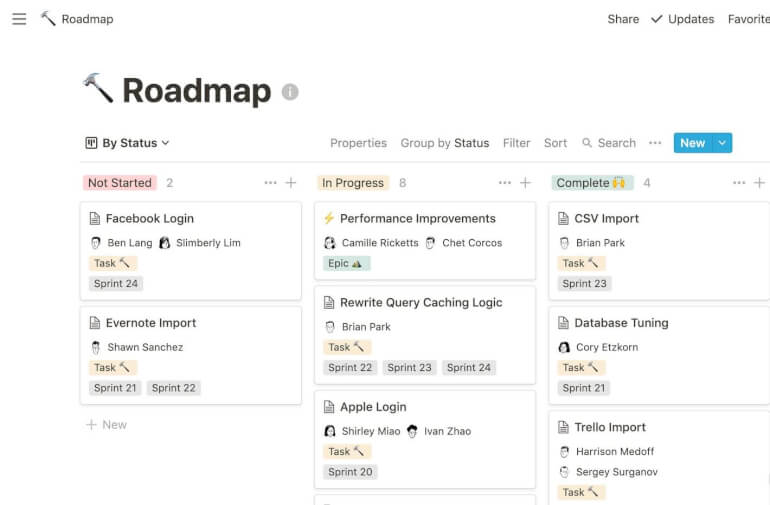770x505 pixels.
Task: Open In Progress column three-dot options
Action: pos(504,183)
